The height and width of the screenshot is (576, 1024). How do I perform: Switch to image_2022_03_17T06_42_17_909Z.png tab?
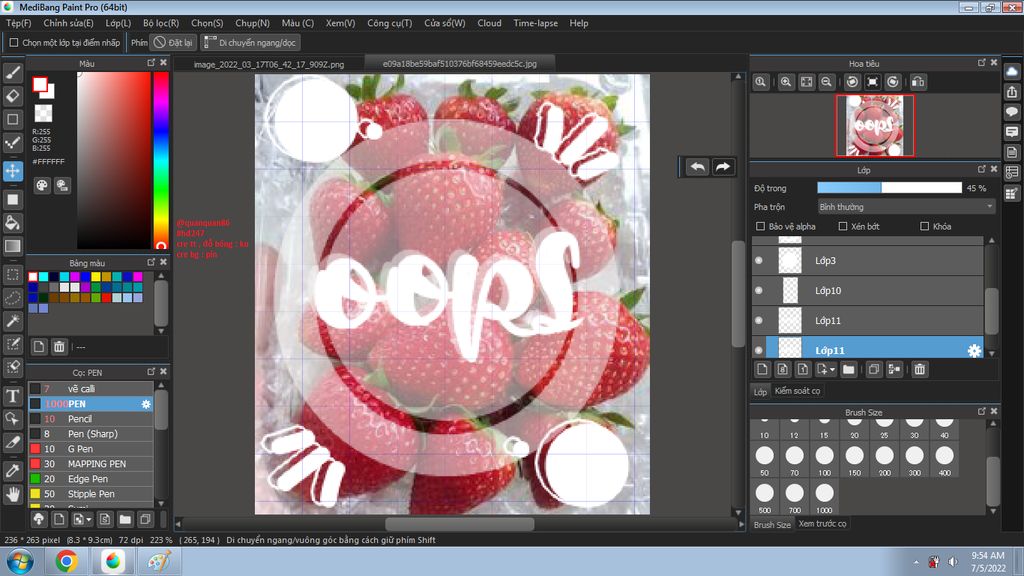269,64
